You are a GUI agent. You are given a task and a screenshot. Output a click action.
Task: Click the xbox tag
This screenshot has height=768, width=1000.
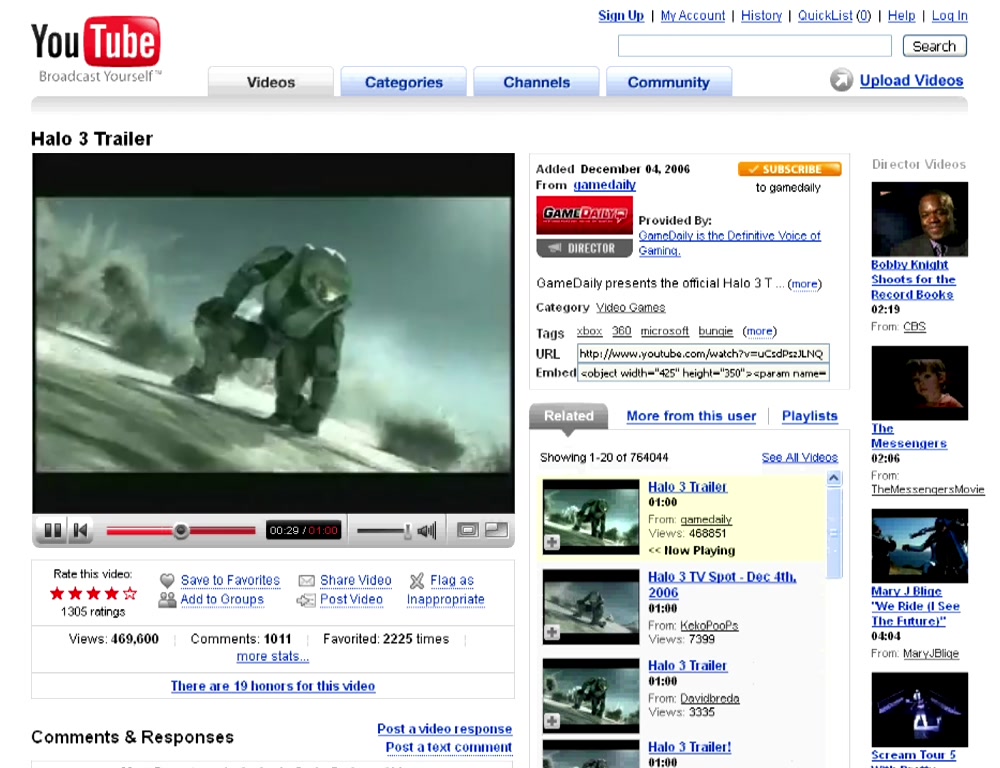click(589, 331)
